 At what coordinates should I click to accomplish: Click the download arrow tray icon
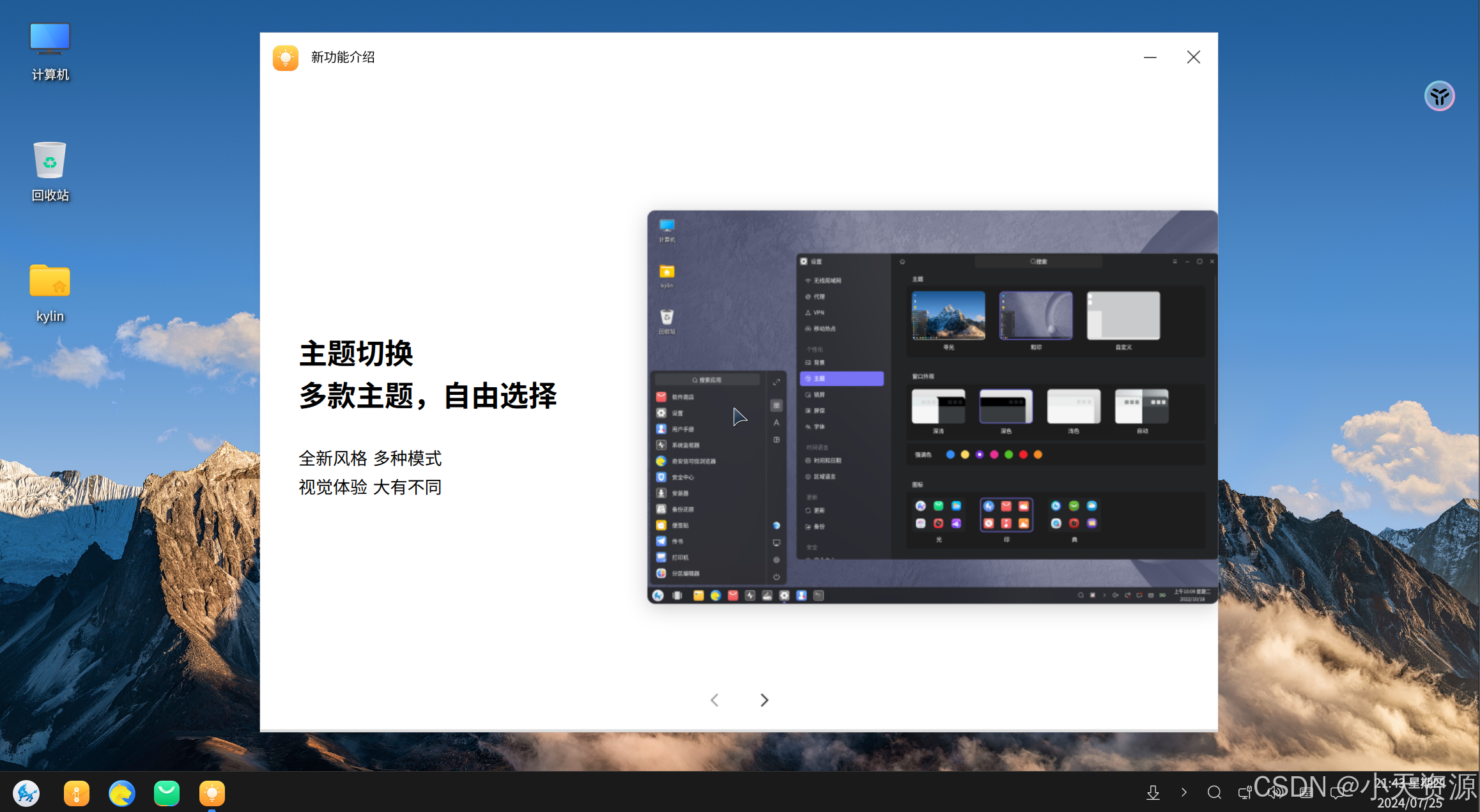(x=1153, y=793)
